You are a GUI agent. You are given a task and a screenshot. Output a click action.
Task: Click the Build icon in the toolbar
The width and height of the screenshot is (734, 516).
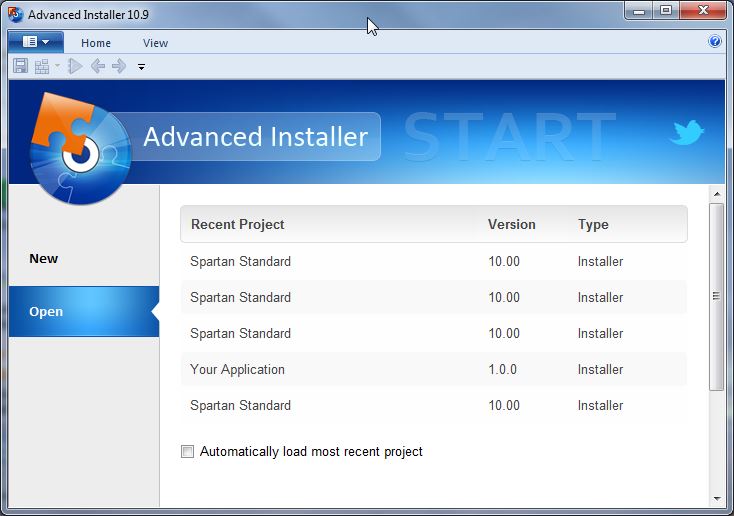[x=42, y=66]
